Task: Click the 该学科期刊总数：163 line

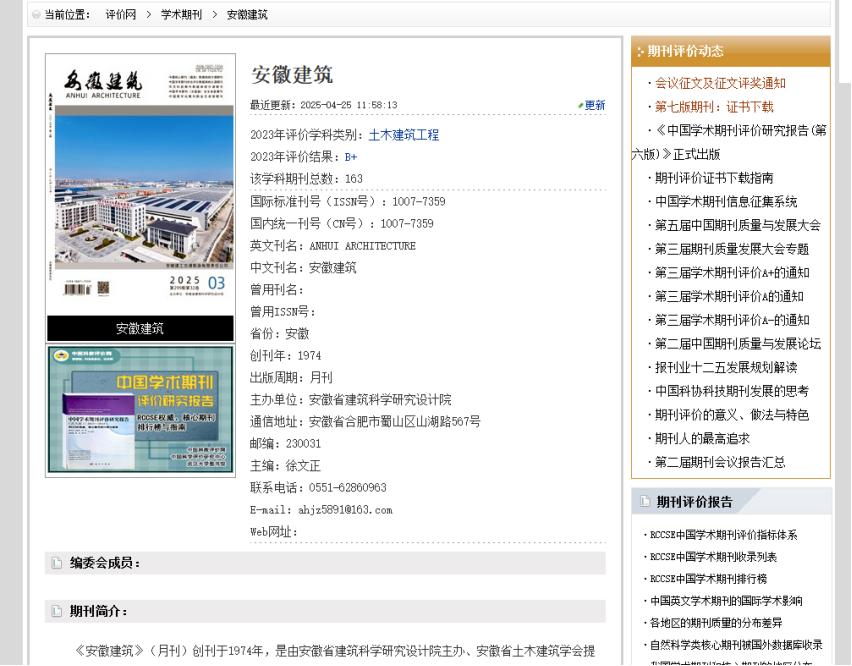Action: pyautogui.click(x=306, y=179)
